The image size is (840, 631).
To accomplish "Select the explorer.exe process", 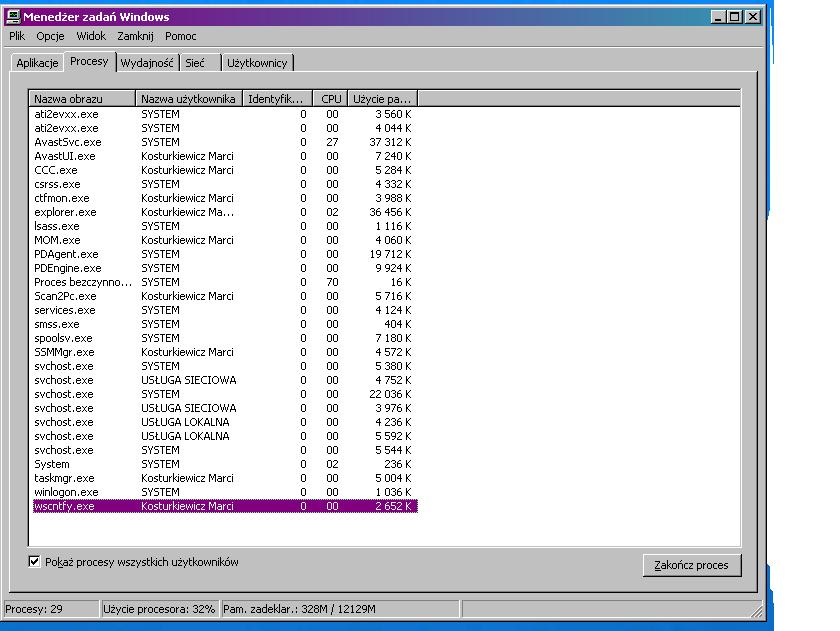I will (225, 212).
